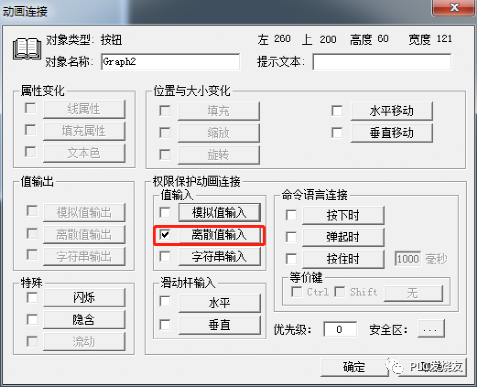Check the 流动 checkbox
Screen dimensions: 477x387
(32, 341)
